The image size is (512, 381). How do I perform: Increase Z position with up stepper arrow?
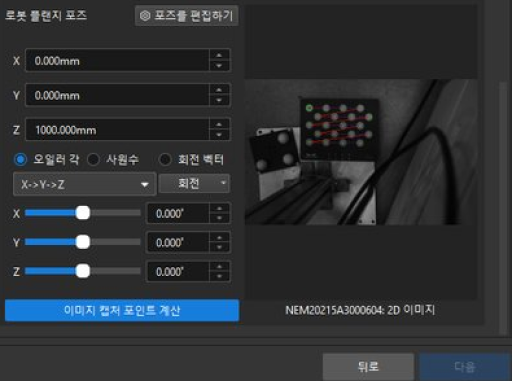point(219,125)
